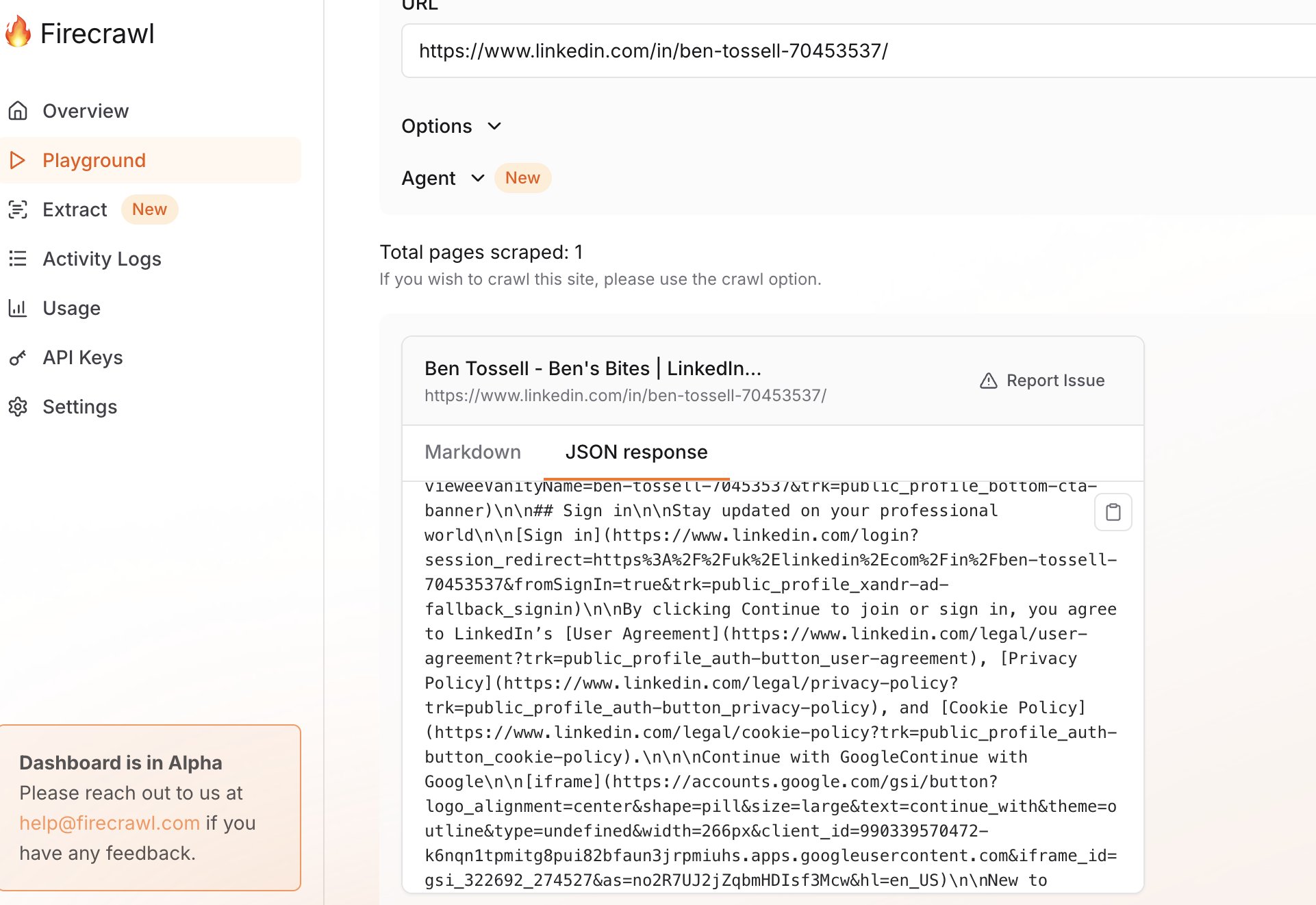
Task: Select the JSON response tab
Action: (636, 452)
